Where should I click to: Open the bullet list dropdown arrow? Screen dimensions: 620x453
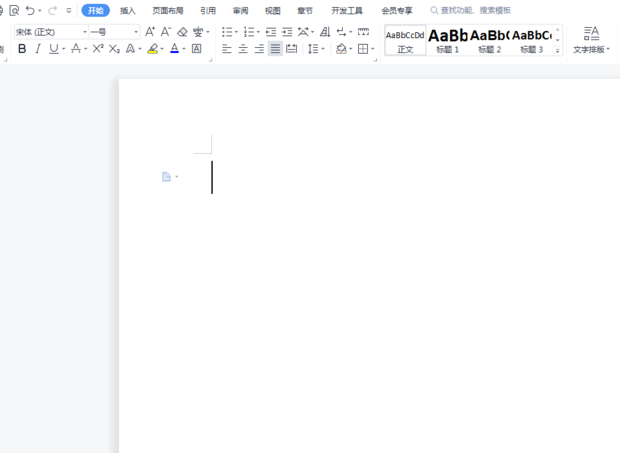coord(236,32)
